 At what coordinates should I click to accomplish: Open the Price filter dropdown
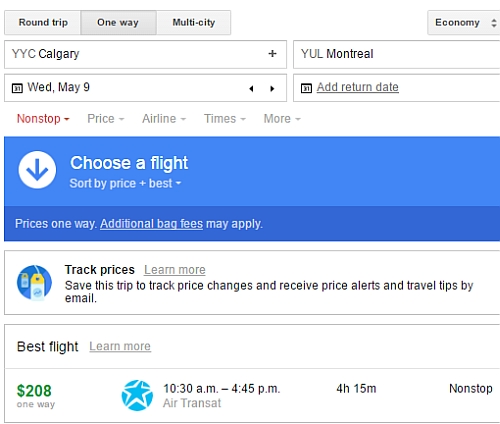point(106,119)
